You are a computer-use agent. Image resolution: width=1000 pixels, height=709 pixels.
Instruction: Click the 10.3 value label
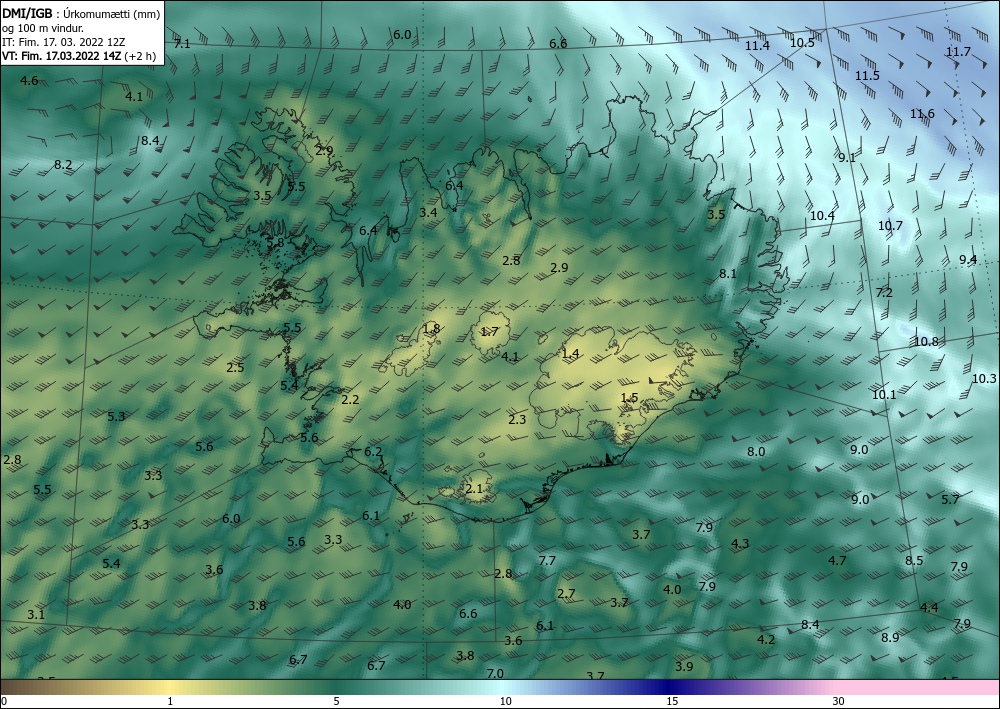coord(984,378)
